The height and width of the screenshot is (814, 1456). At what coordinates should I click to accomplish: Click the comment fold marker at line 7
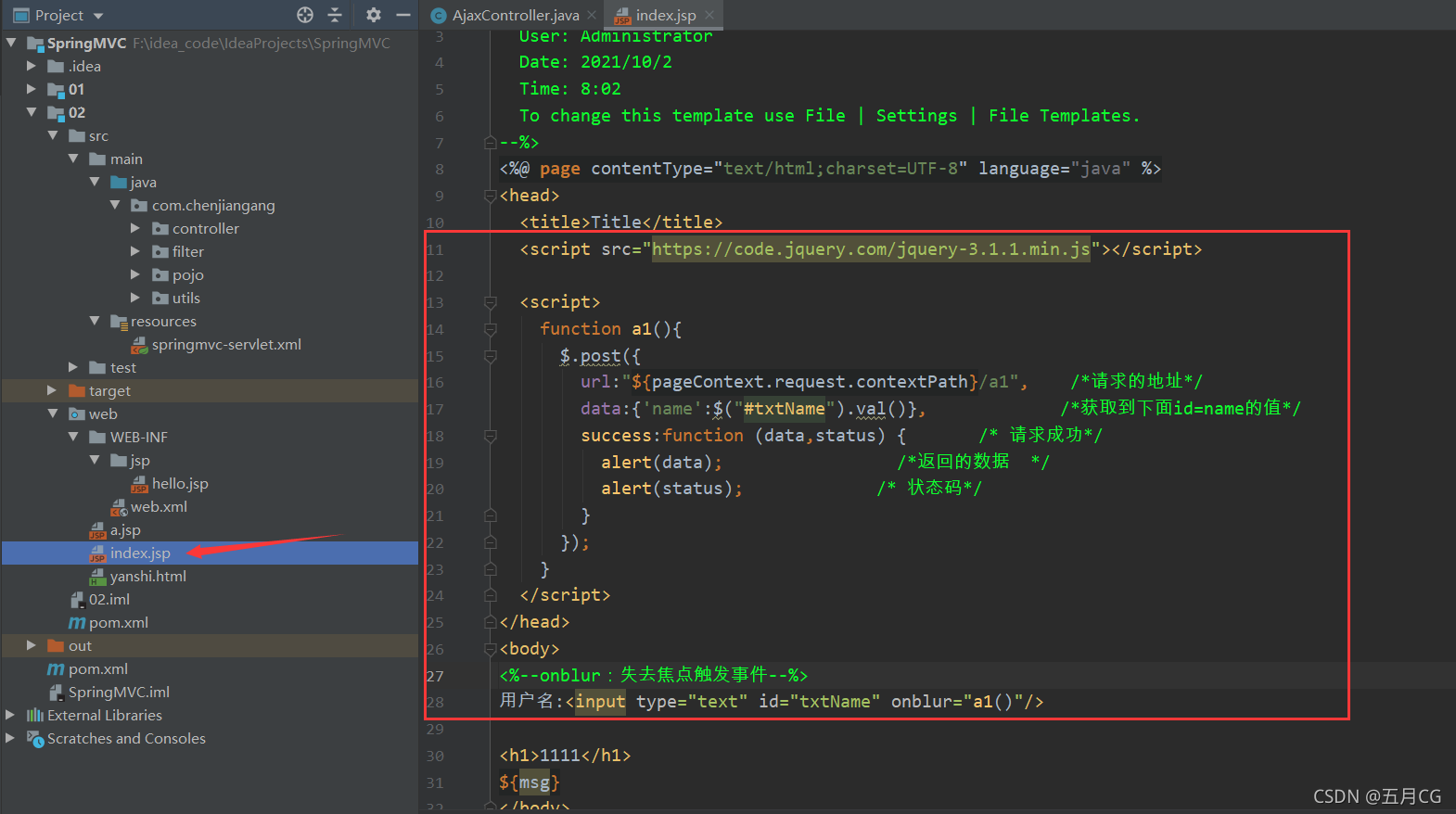coord(491,143)
